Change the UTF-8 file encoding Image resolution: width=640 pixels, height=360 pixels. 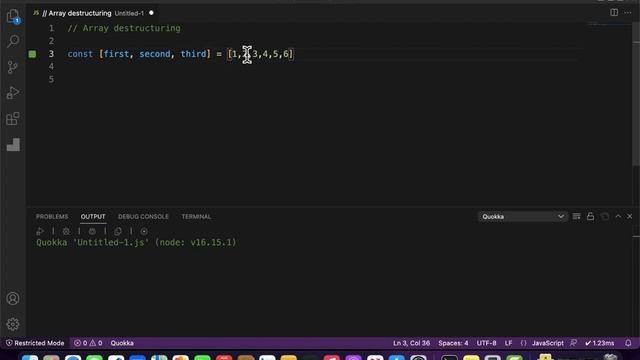pos(487,343)
